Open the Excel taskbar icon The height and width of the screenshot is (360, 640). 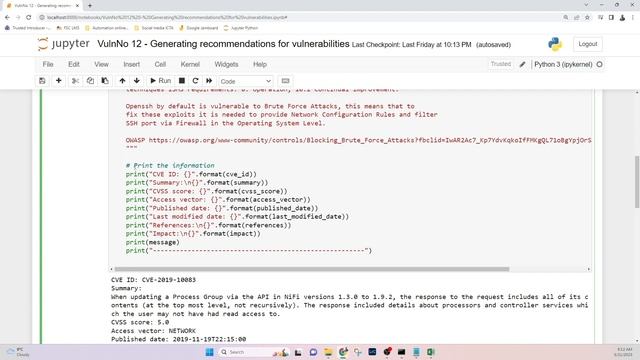tap(431, 352)
